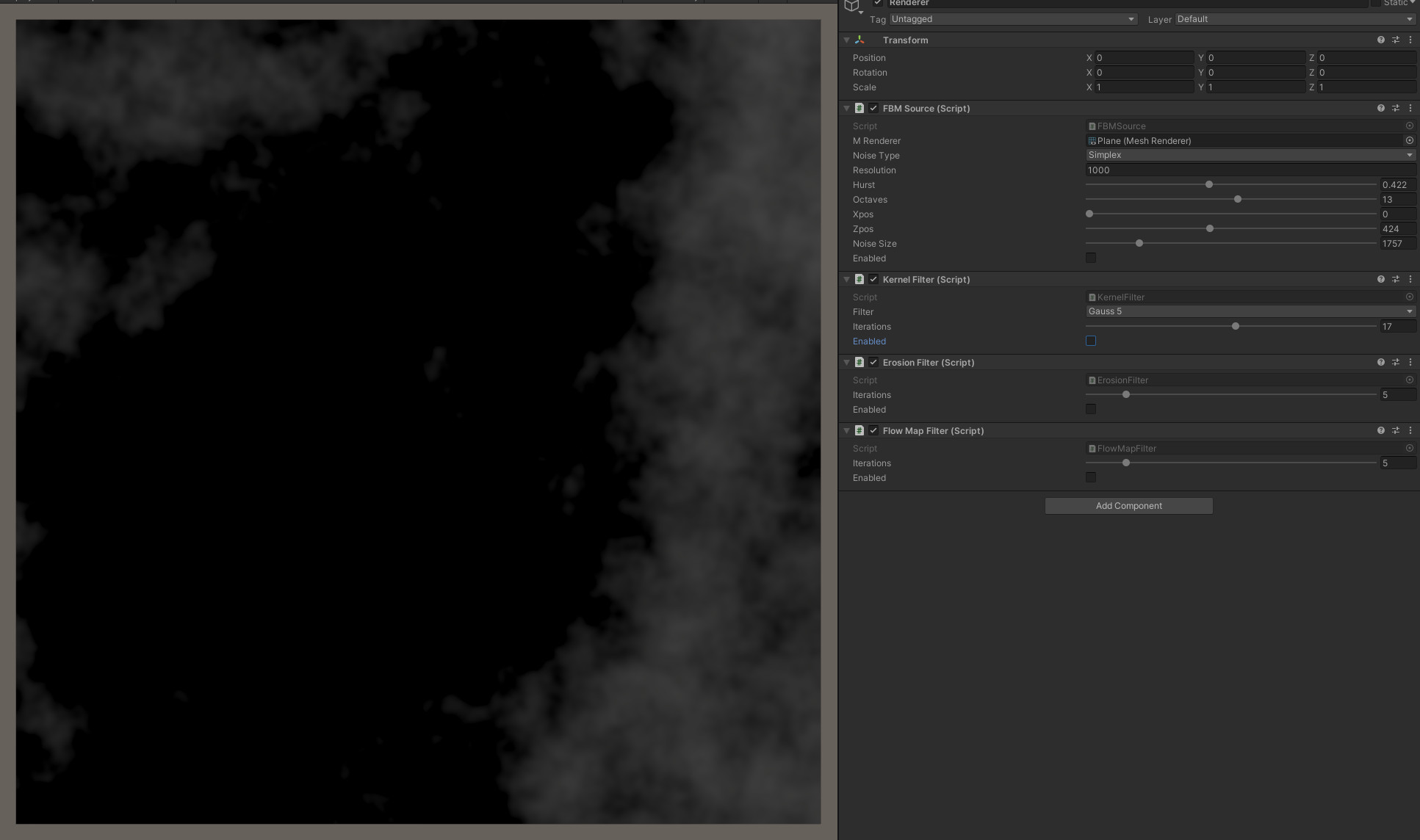Screen dimensions: 1420x840
Task: Open presets icon for Kernel Filter
Action: (1395, 279)
